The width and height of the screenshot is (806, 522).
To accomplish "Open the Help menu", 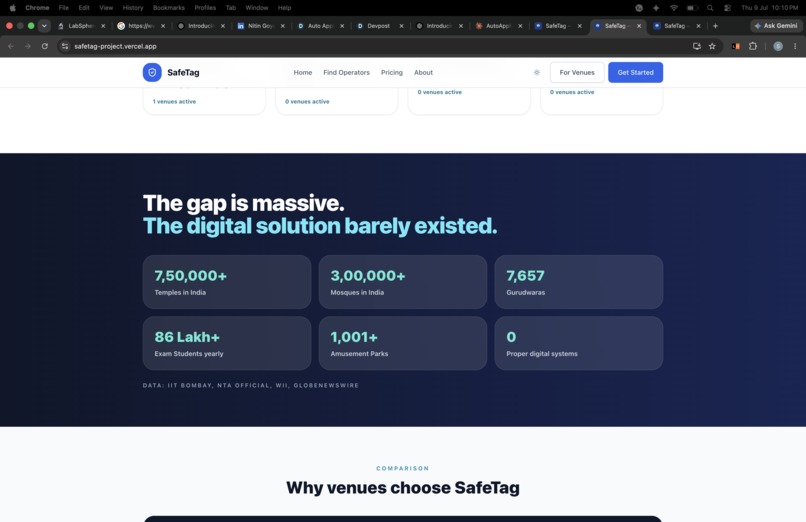I will [284, 8].
